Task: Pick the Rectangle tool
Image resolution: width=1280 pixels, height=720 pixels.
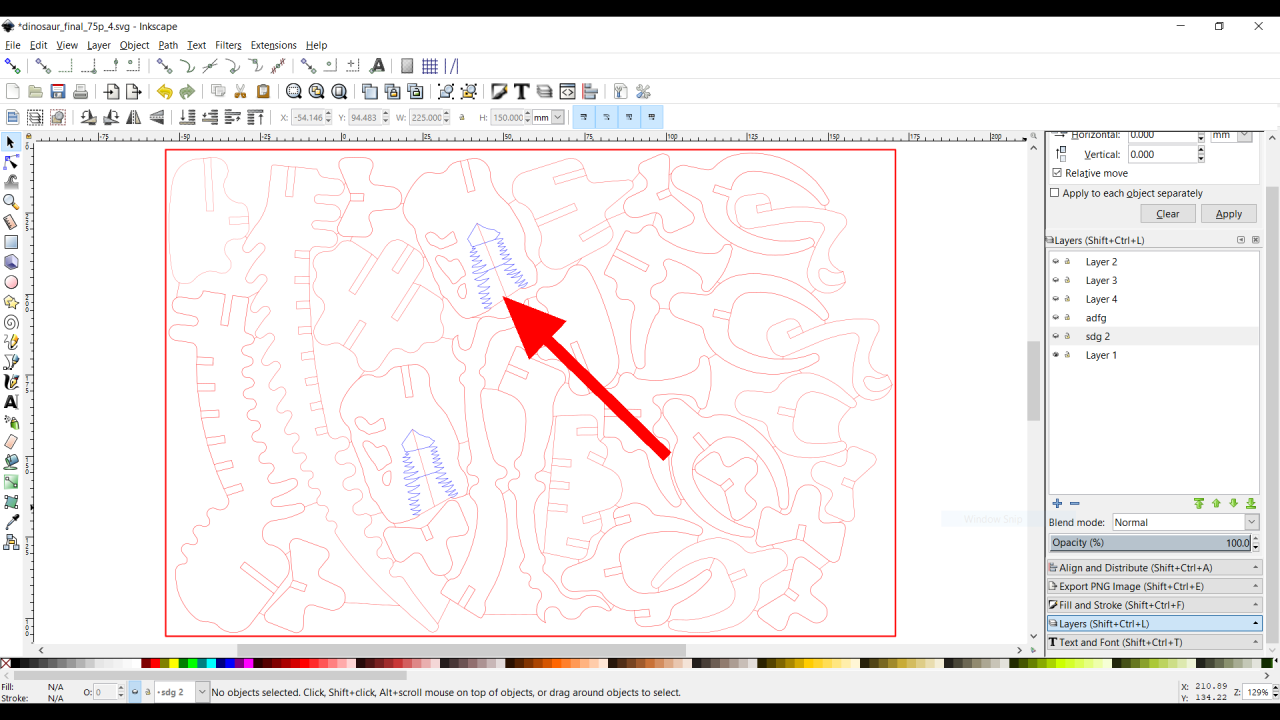Action: tap(11, 242)
